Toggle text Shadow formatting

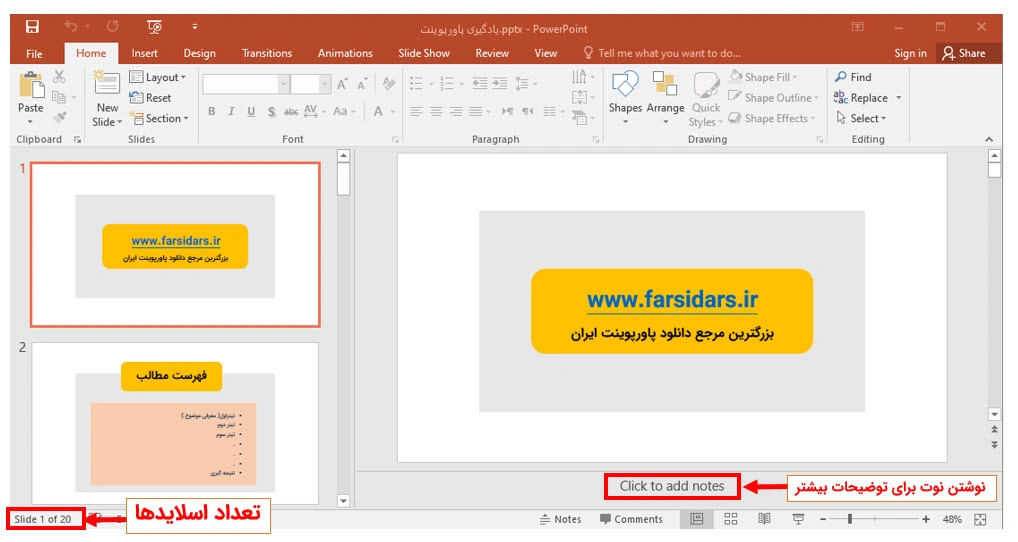point(271,112)
